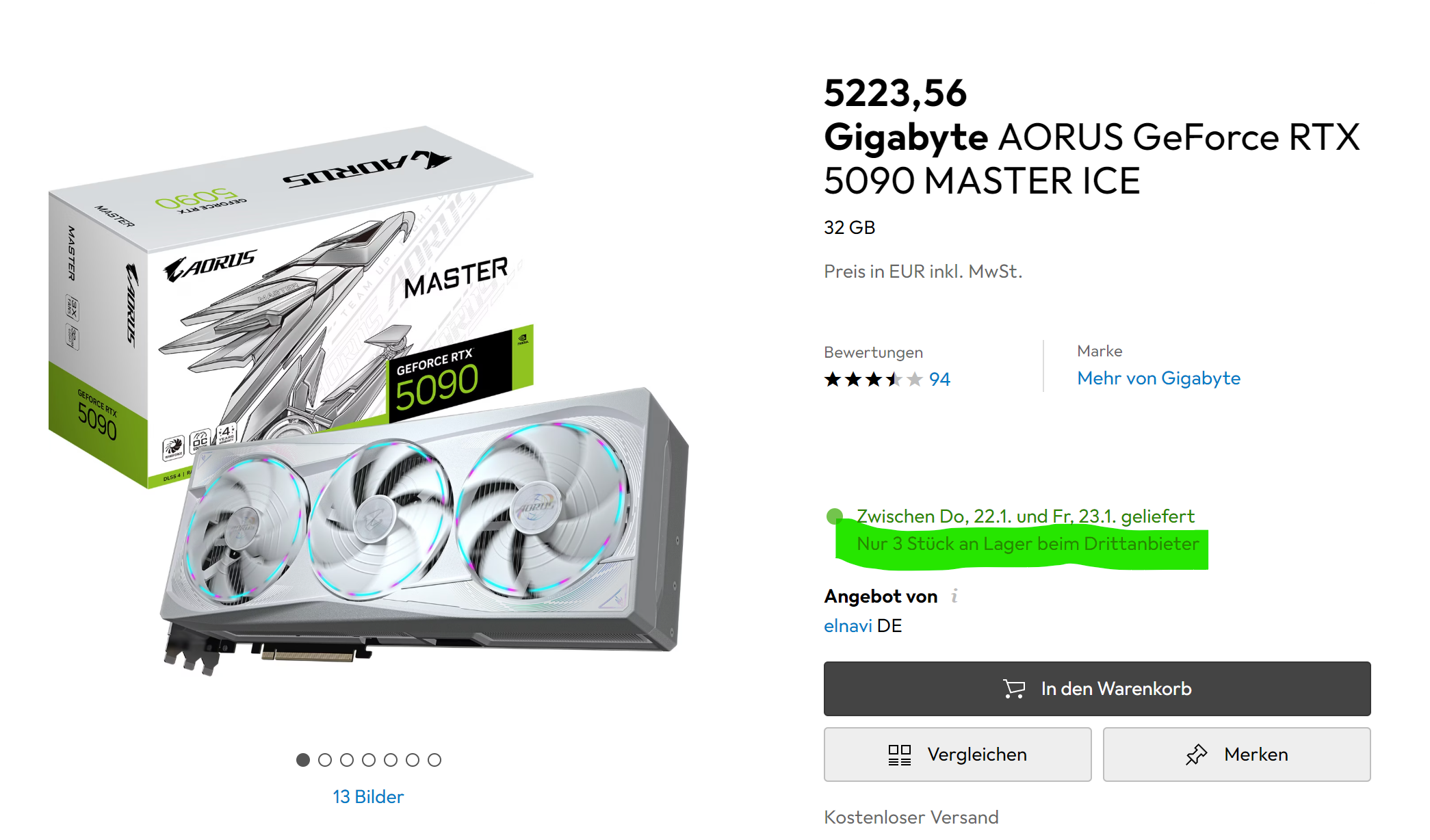Click the pin icon beside Merken
The width and height of the screenshot is (1430, 840).
[x=1196, y=754]
